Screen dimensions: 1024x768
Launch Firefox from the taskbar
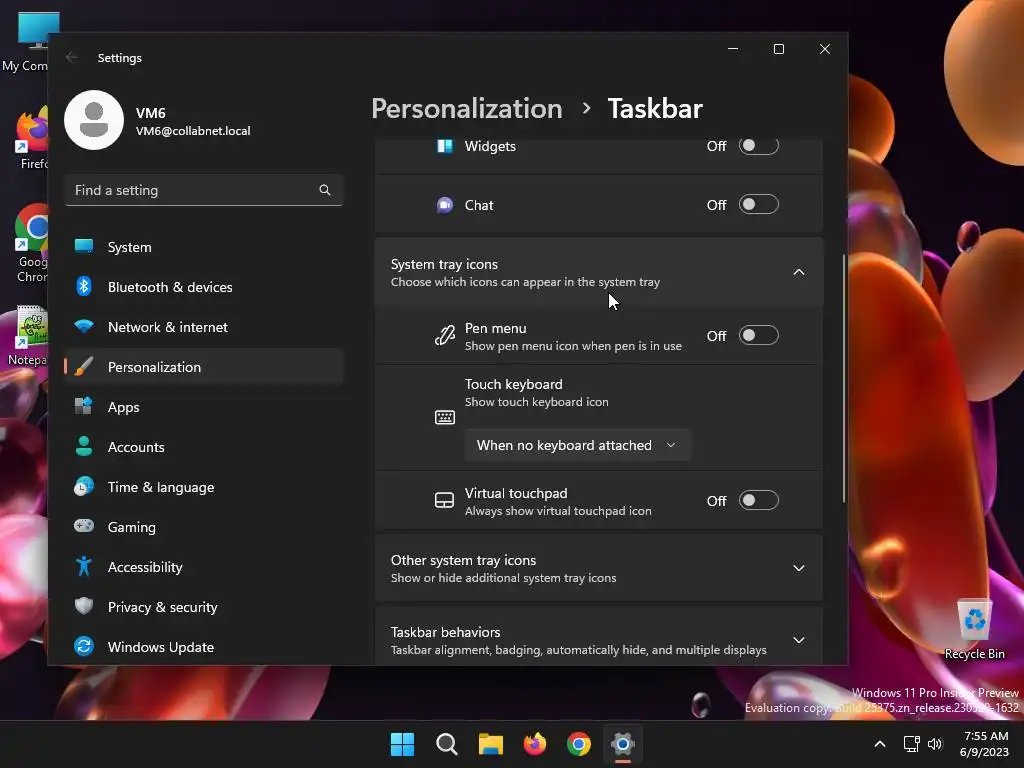[535, 744]
